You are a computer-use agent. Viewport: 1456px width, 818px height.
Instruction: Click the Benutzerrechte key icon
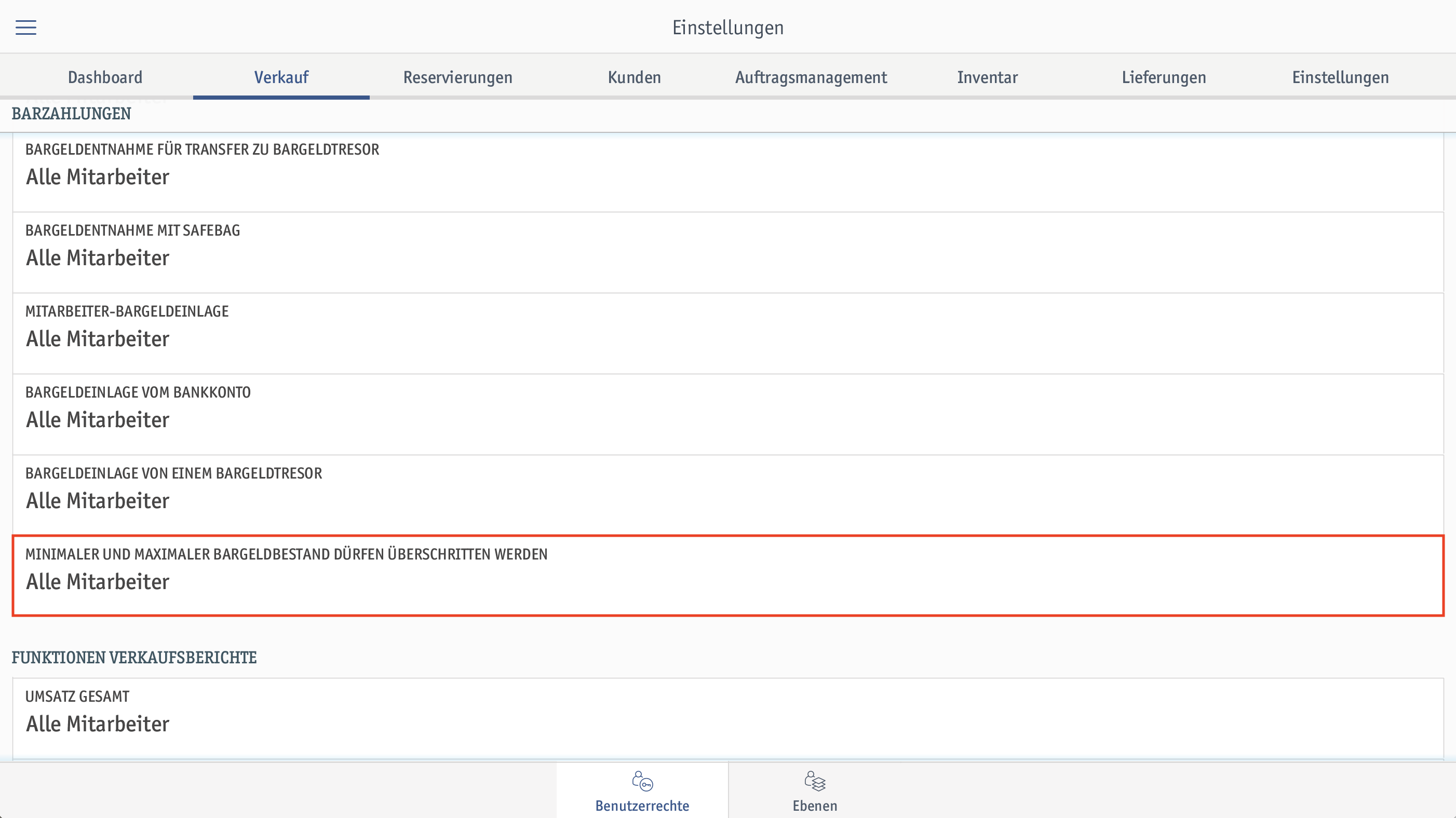(x=642, y=781)
